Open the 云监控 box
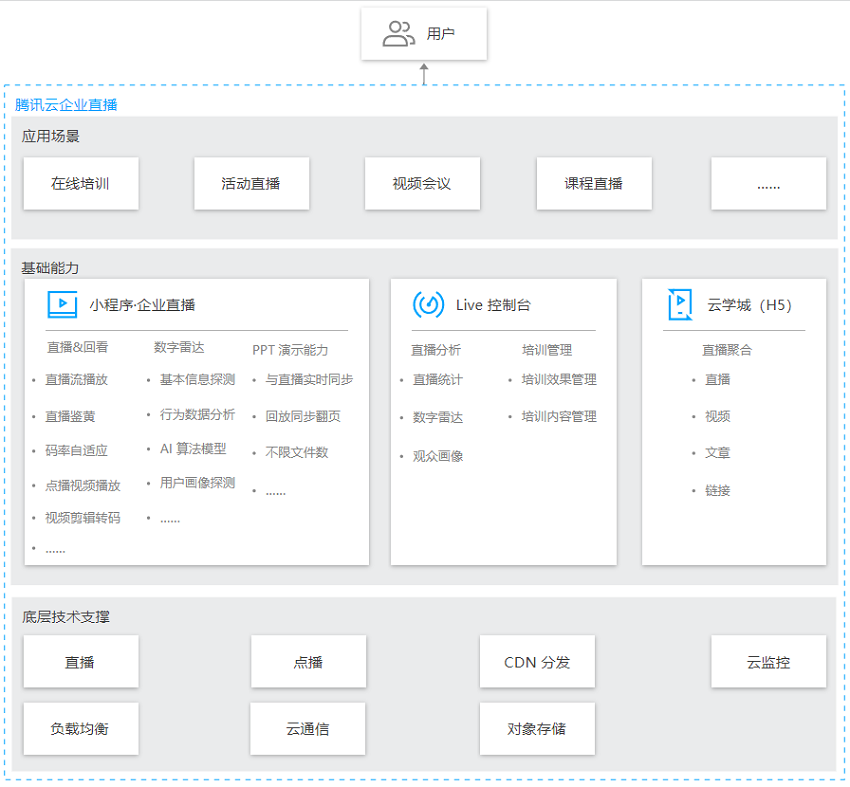 [x=769, y=662]
